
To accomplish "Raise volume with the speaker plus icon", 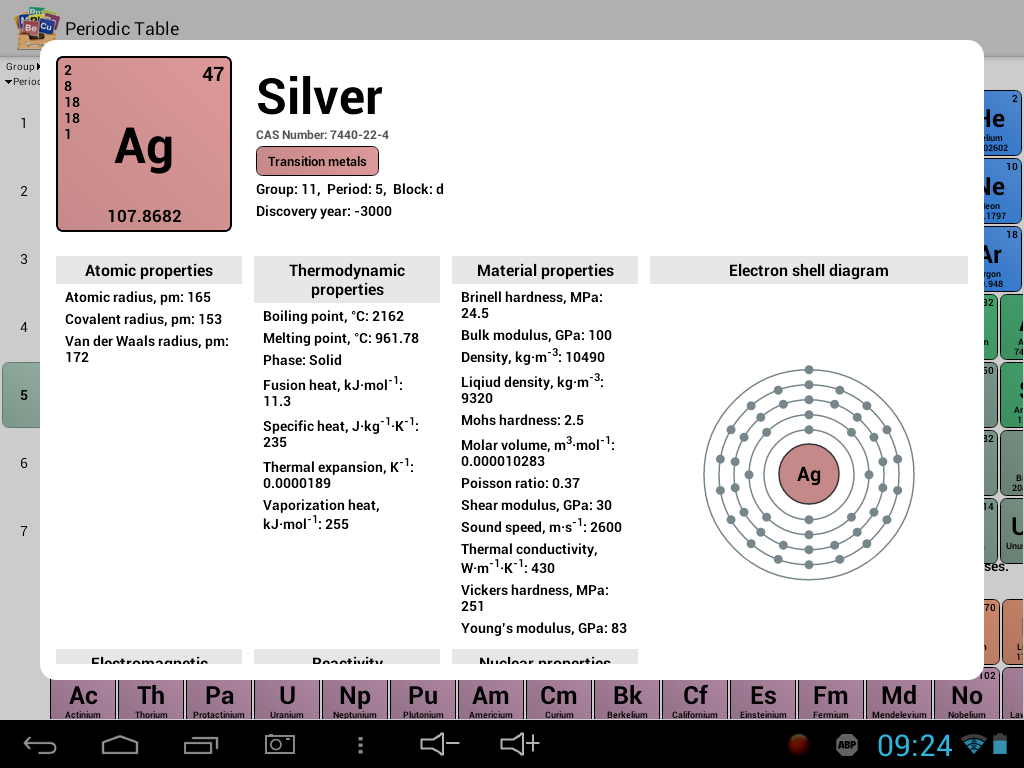I will click(x=520, y=744).
